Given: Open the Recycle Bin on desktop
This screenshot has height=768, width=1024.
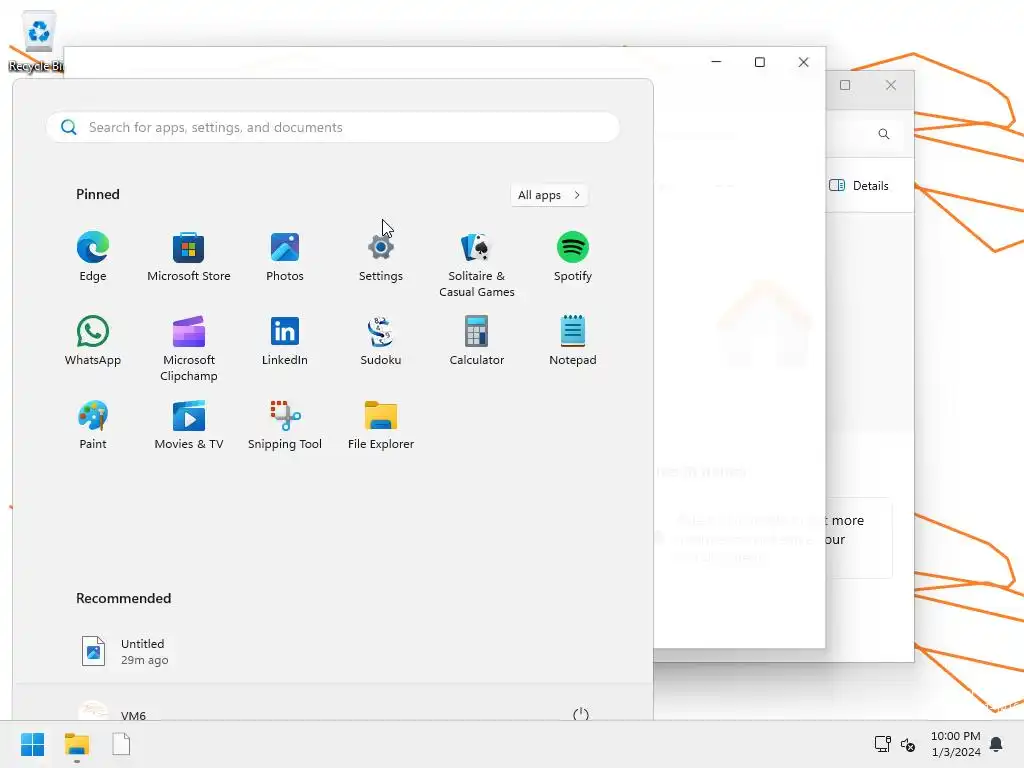Looking at the screenshot, I should click(x=37, y=41).
